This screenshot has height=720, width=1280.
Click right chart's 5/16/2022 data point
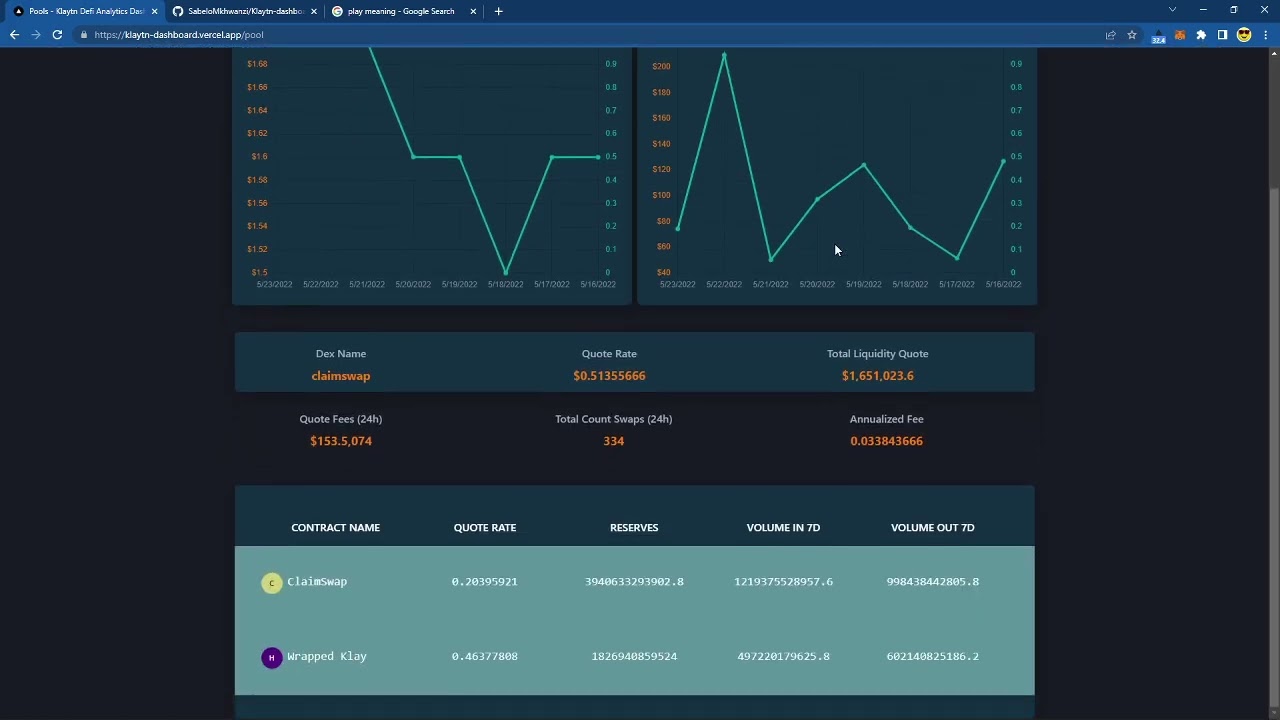click(1003, 161)
